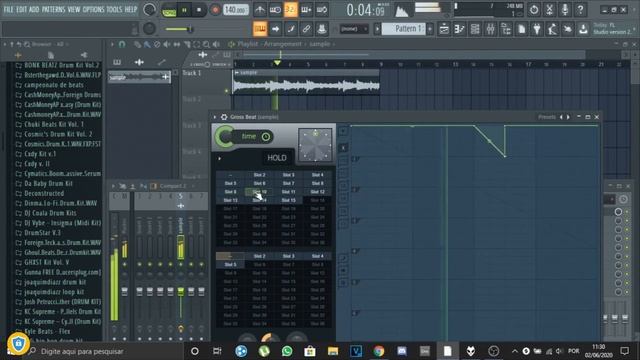Open the Browser view icon
The width and height of the screenshot is (640, 360).
point(506,29)
